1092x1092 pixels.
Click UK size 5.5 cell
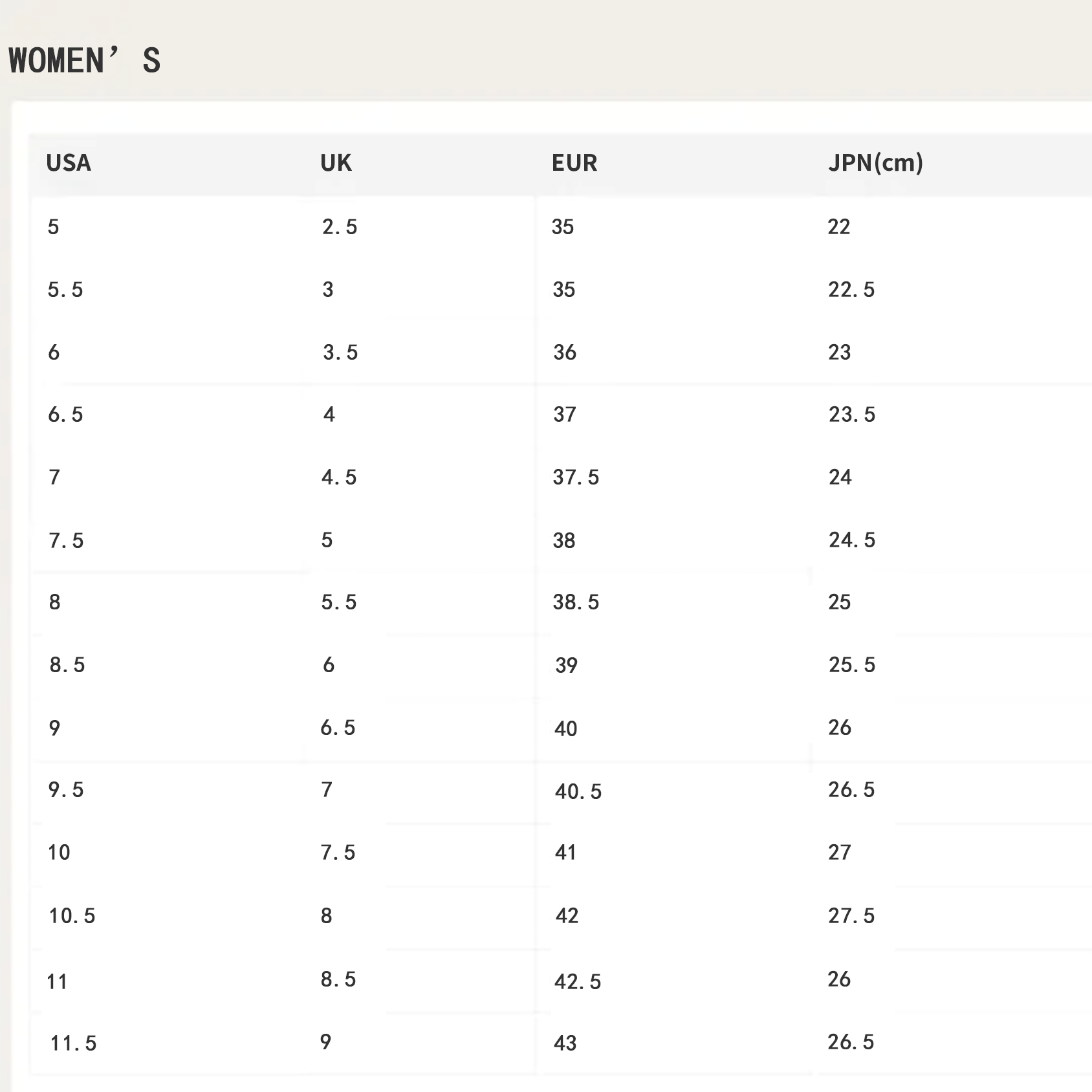pos(339,602)
